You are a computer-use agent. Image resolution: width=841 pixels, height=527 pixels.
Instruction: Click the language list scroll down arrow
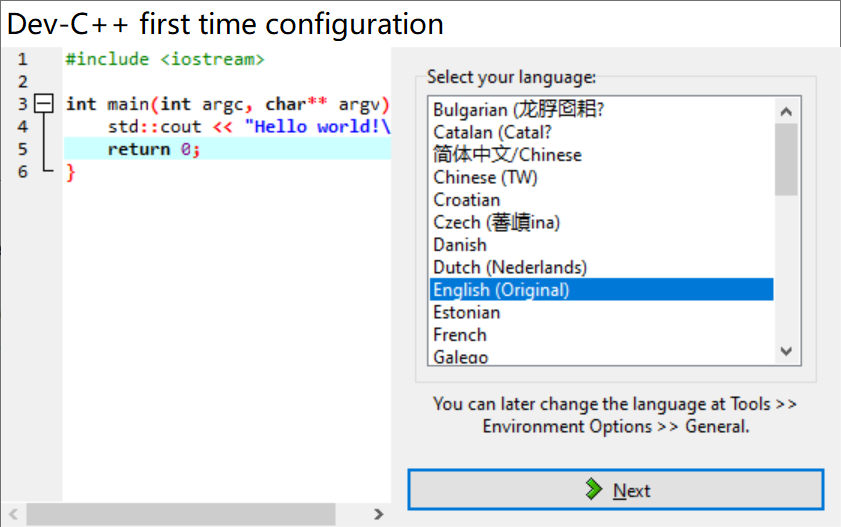[x=786, y=352]
